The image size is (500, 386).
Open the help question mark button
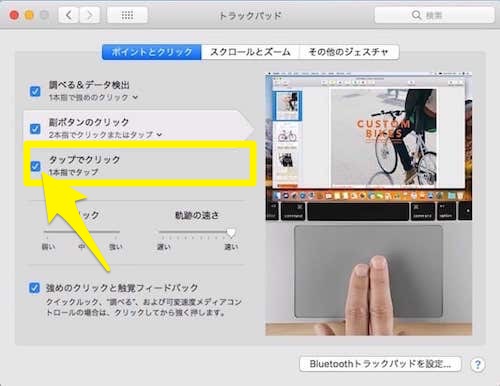[477, 364]
